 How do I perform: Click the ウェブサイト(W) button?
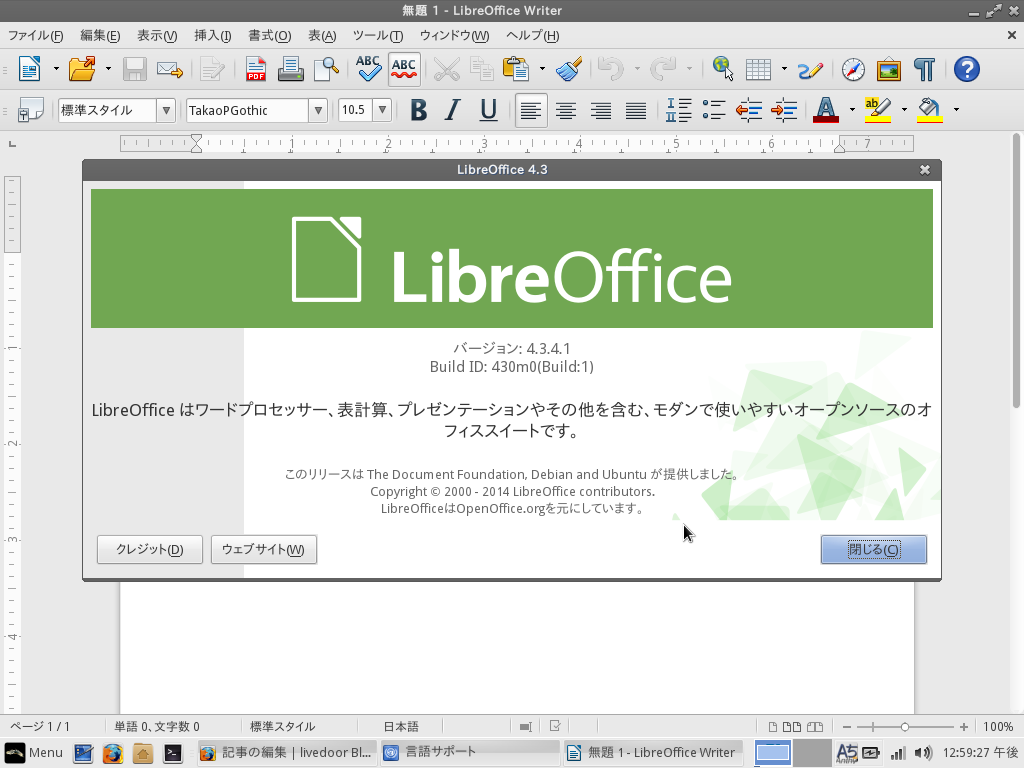pyautogui.click(x=264, y=549)
